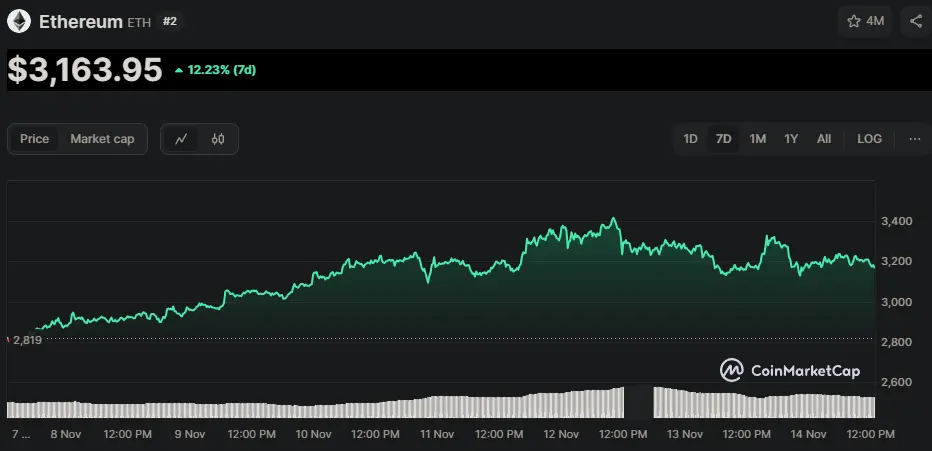Select the 1D time range

point(690,139)
